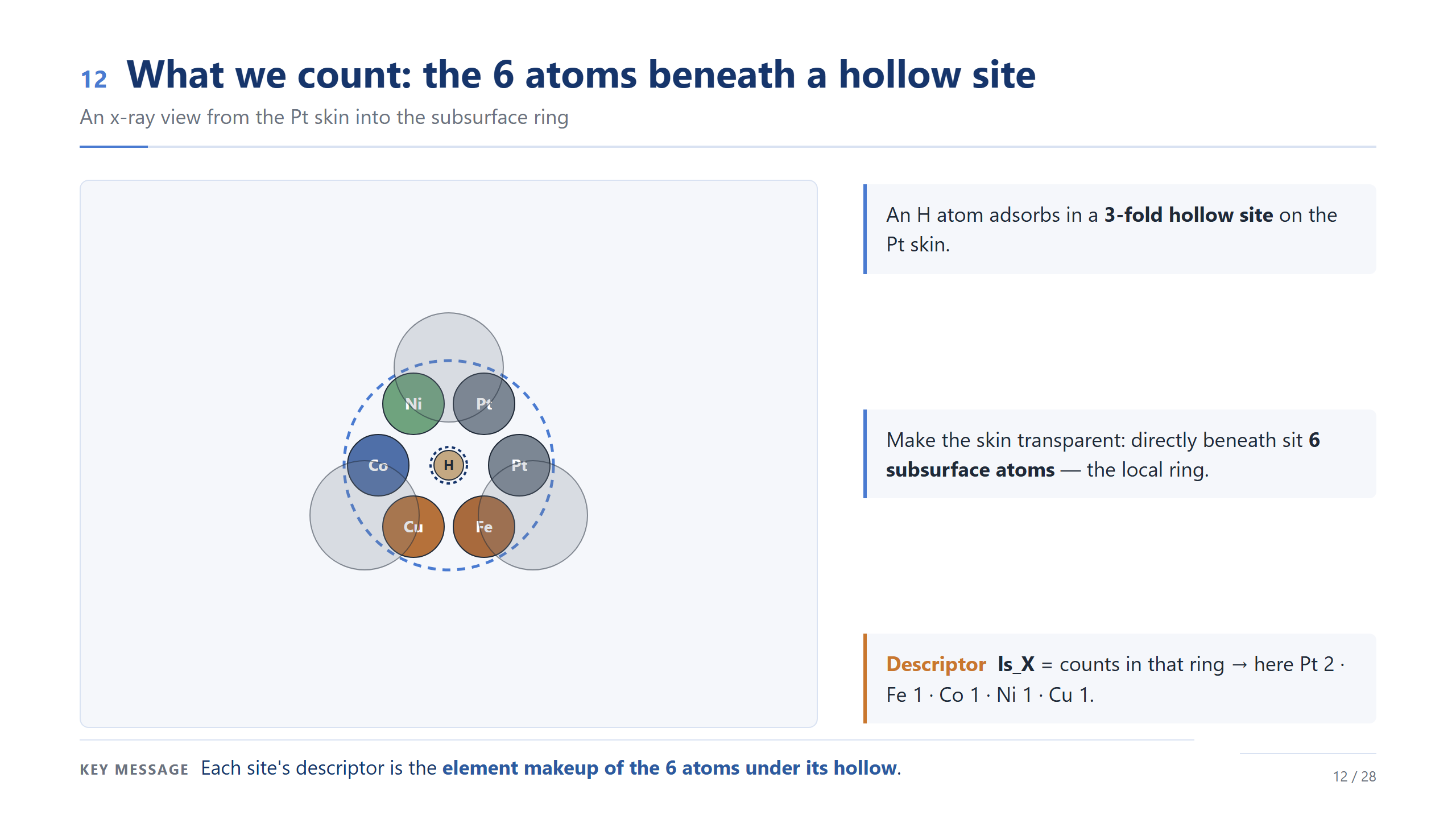Click the orange Descriptor label

[x=936, y=664]
